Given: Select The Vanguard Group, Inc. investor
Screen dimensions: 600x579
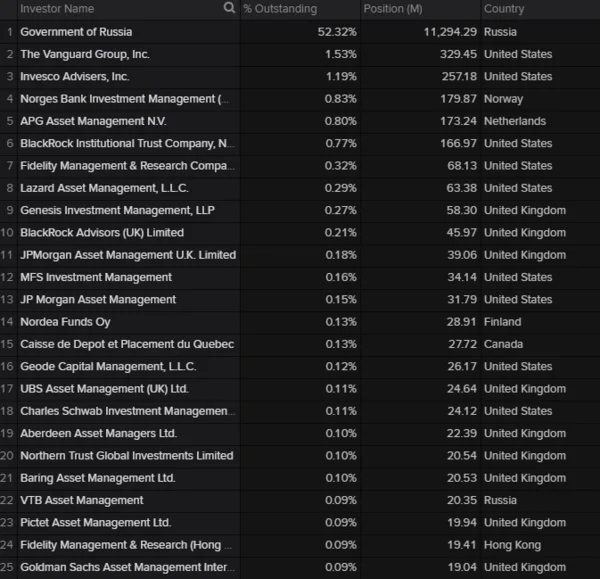Looking at the screenshot, I should pyautogui.click(x=85, y=54).
